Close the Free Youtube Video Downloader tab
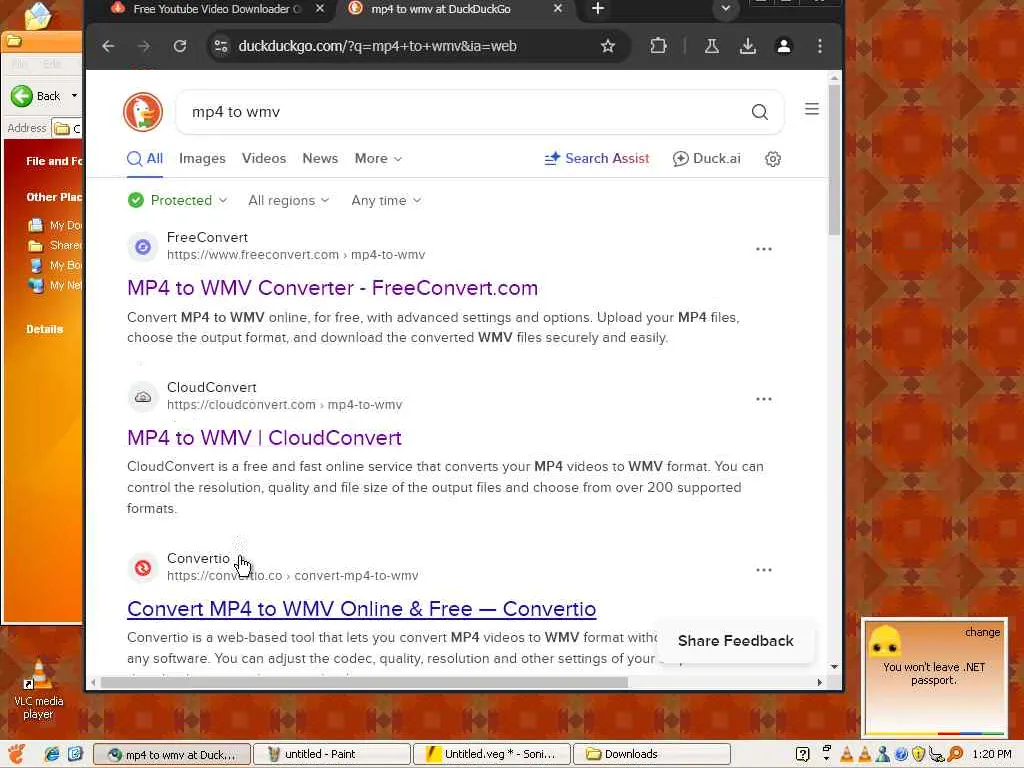Screen dimensions: 1024x768 coord(319,8)
